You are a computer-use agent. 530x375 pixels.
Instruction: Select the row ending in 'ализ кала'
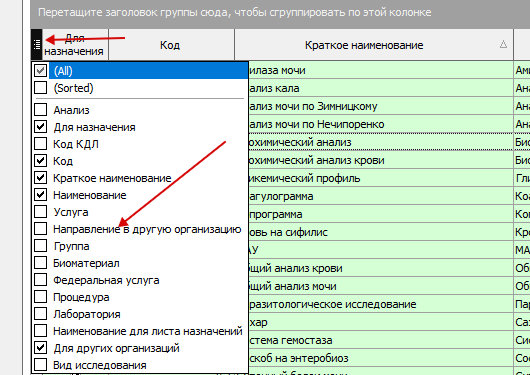(x=381, y=88)
